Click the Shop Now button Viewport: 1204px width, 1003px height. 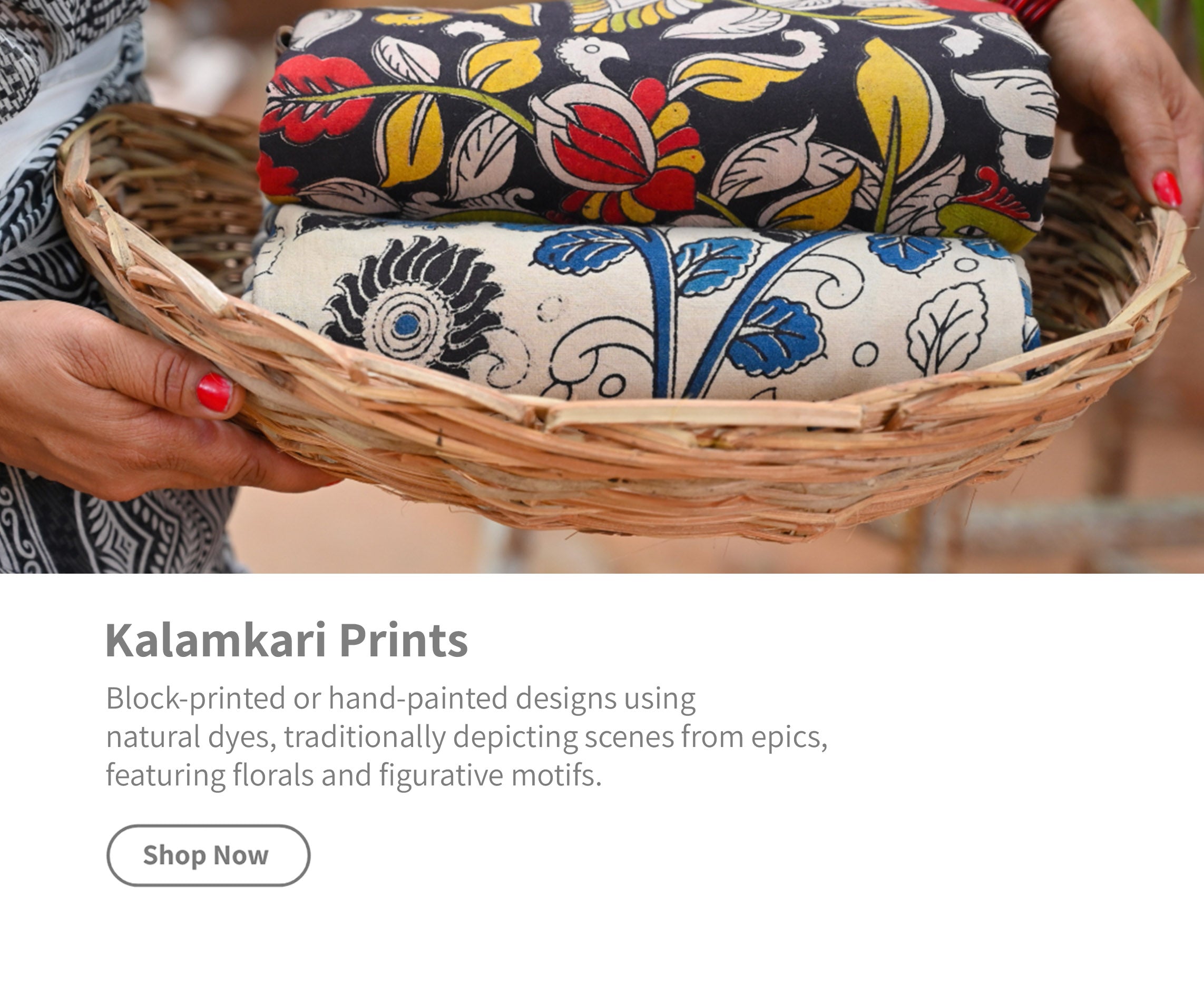(x=208, y=855)
